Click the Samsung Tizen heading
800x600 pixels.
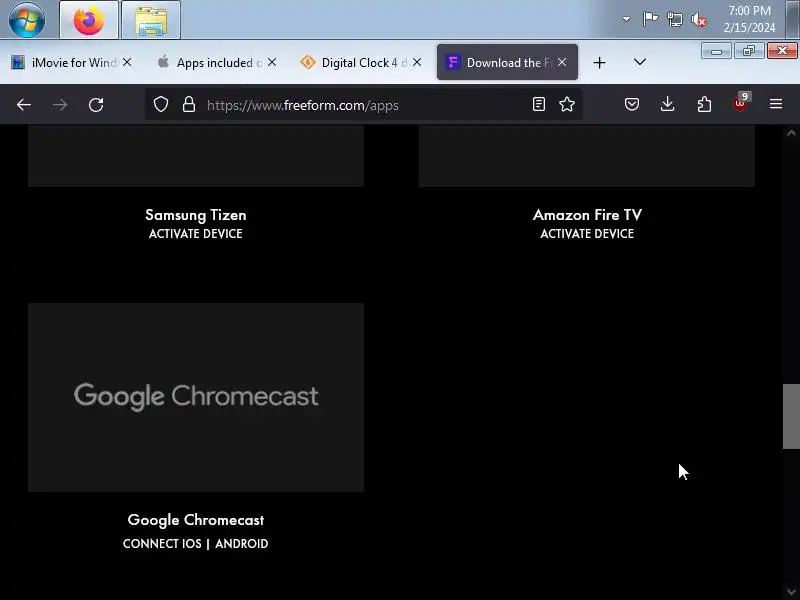(x=196, y=215)
